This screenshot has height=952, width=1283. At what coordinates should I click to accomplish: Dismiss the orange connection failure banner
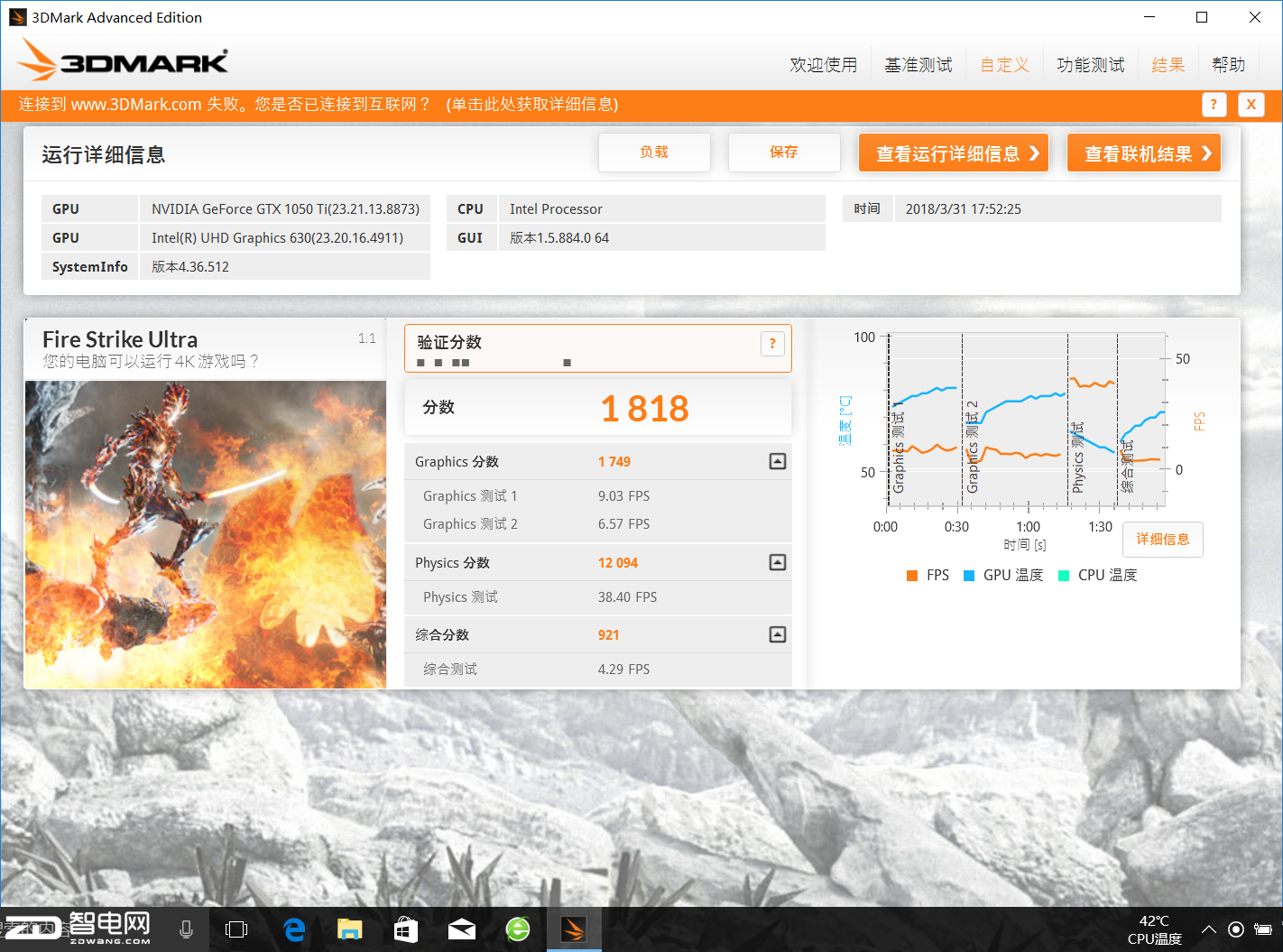(1251, 105)
